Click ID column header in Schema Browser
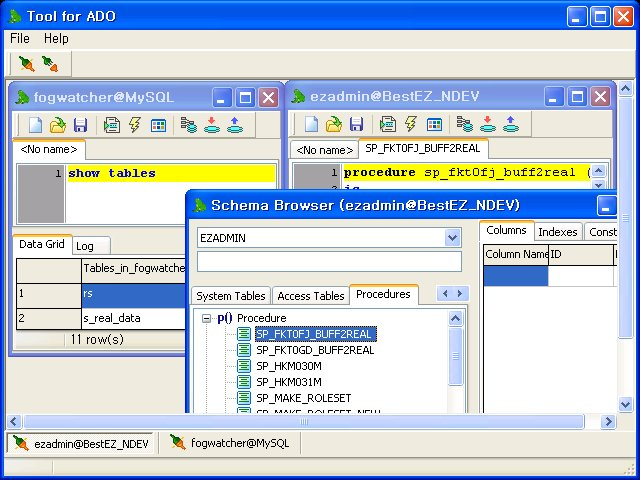Viewport: 640px width, 480px height. tap(581, 254)
